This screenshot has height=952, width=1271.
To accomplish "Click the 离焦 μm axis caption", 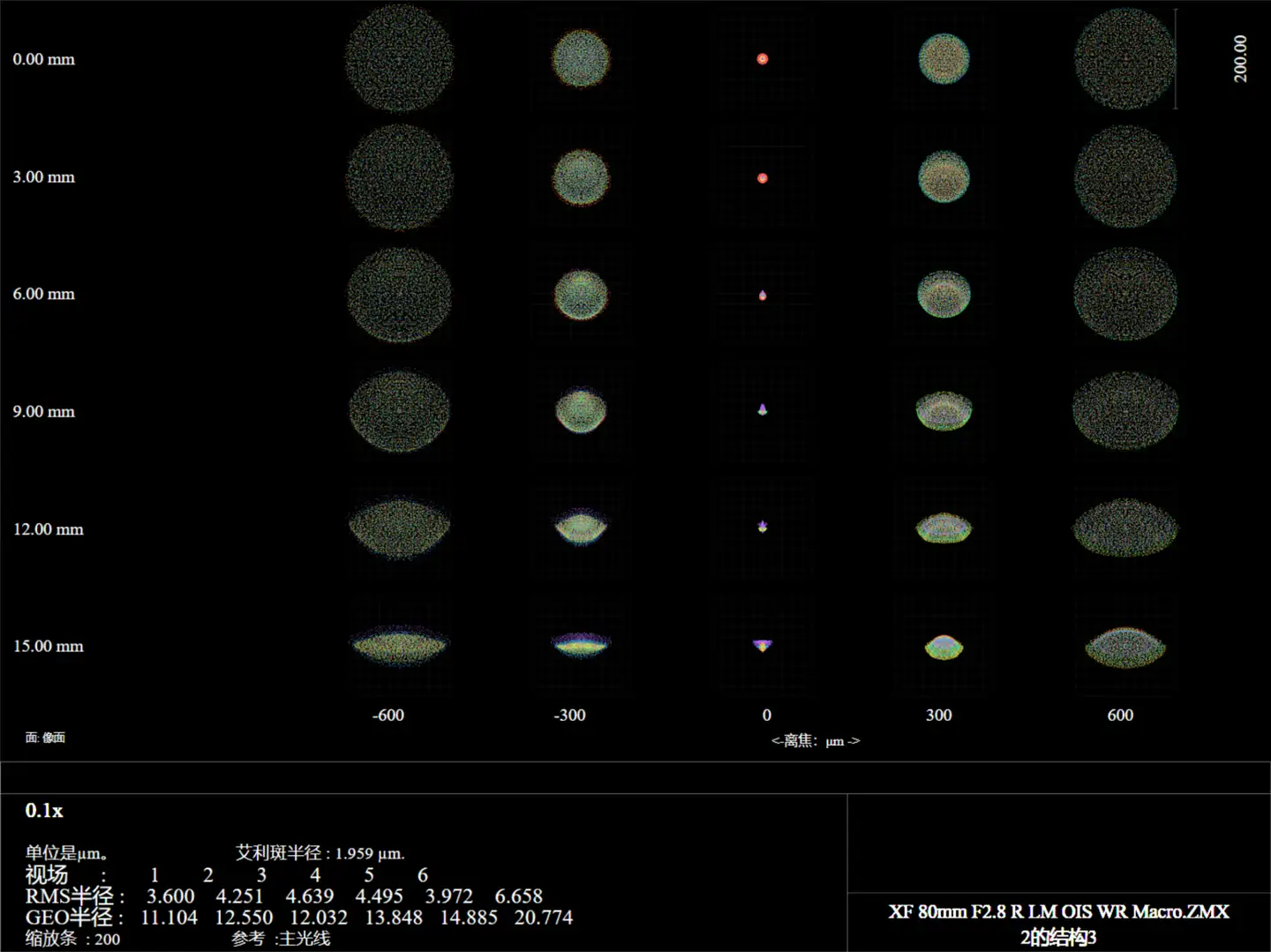I will pyautogui.click(x=816, y=741).
